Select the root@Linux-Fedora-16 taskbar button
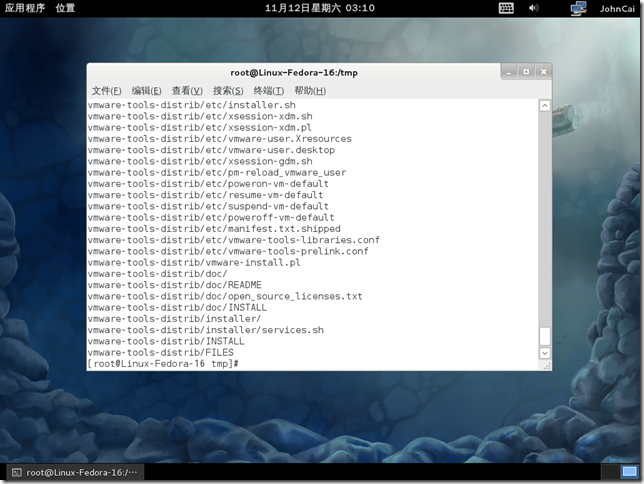The height and width of the screenshot is (484, 644). (x=75, y=472)
